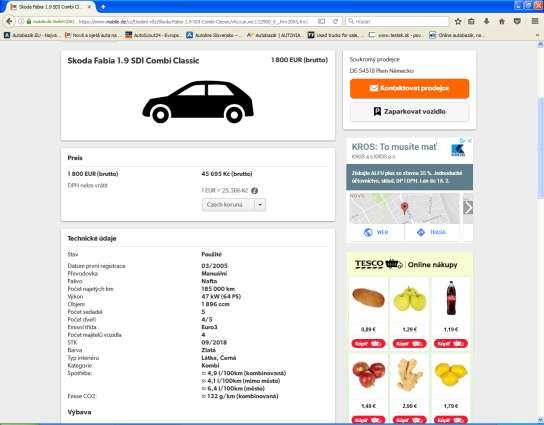Screen dimensions: 544x425
Task: Bookmark this page with the star icon
Action: [x=458, y=21]
